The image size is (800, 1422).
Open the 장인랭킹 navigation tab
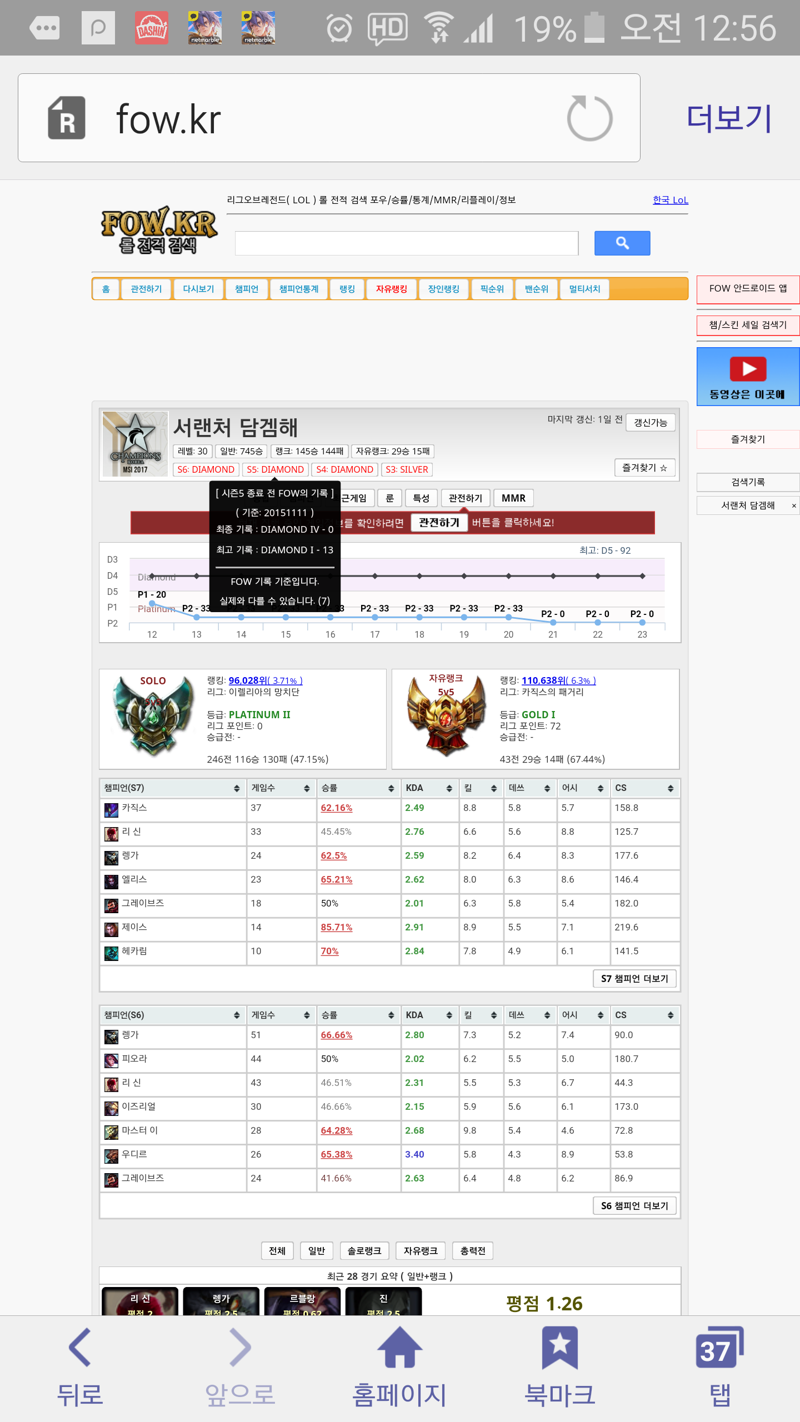pos(443,289)
